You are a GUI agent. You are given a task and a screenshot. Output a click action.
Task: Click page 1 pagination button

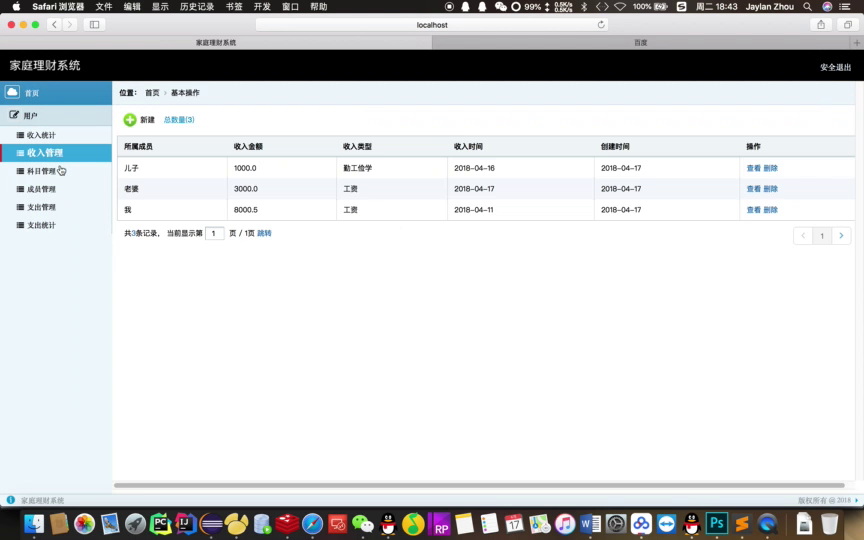point(822,235)
